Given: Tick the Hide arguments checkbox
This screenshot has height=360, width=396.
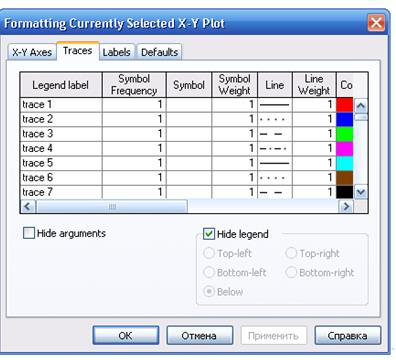Looking at the screenshot, I should [29, 233].
